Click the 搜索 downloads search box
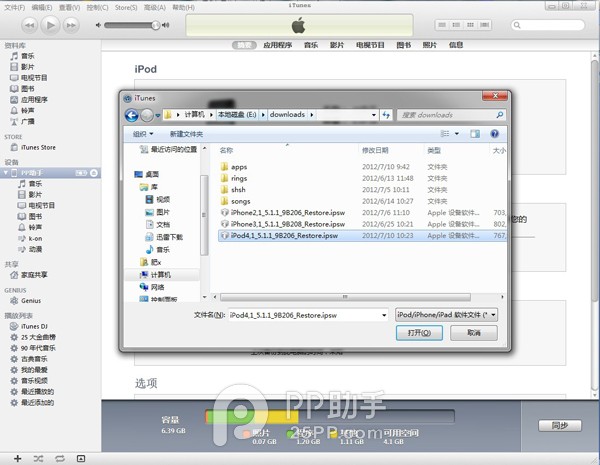The image size is (600, 465). tap(452, 115)
